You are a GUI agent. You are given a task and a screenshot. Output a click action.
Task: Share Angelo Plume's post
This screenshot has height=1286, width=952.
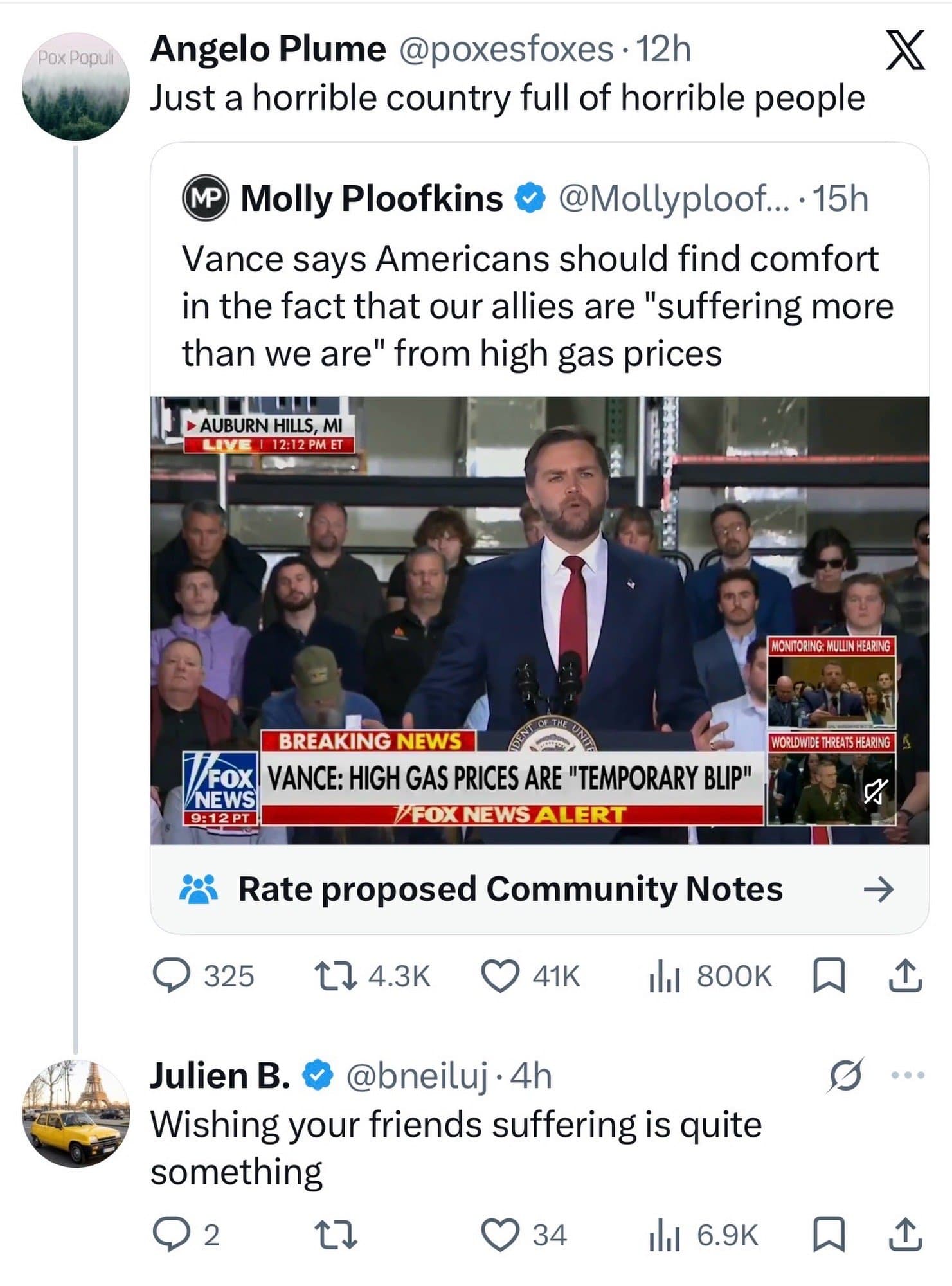click(x=905, y=975)
